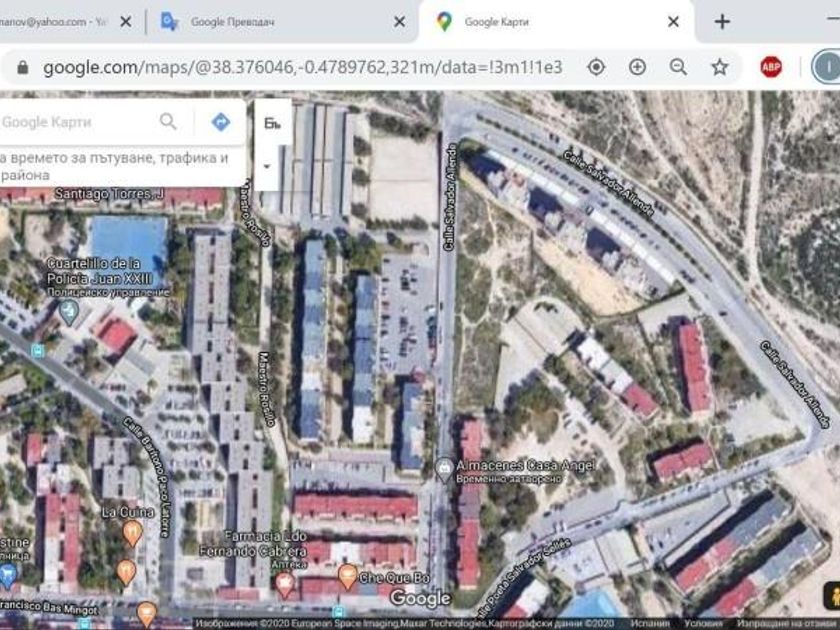Select the La Cuina restaurant pin
The image size is (840, 630).
[132, 534]
